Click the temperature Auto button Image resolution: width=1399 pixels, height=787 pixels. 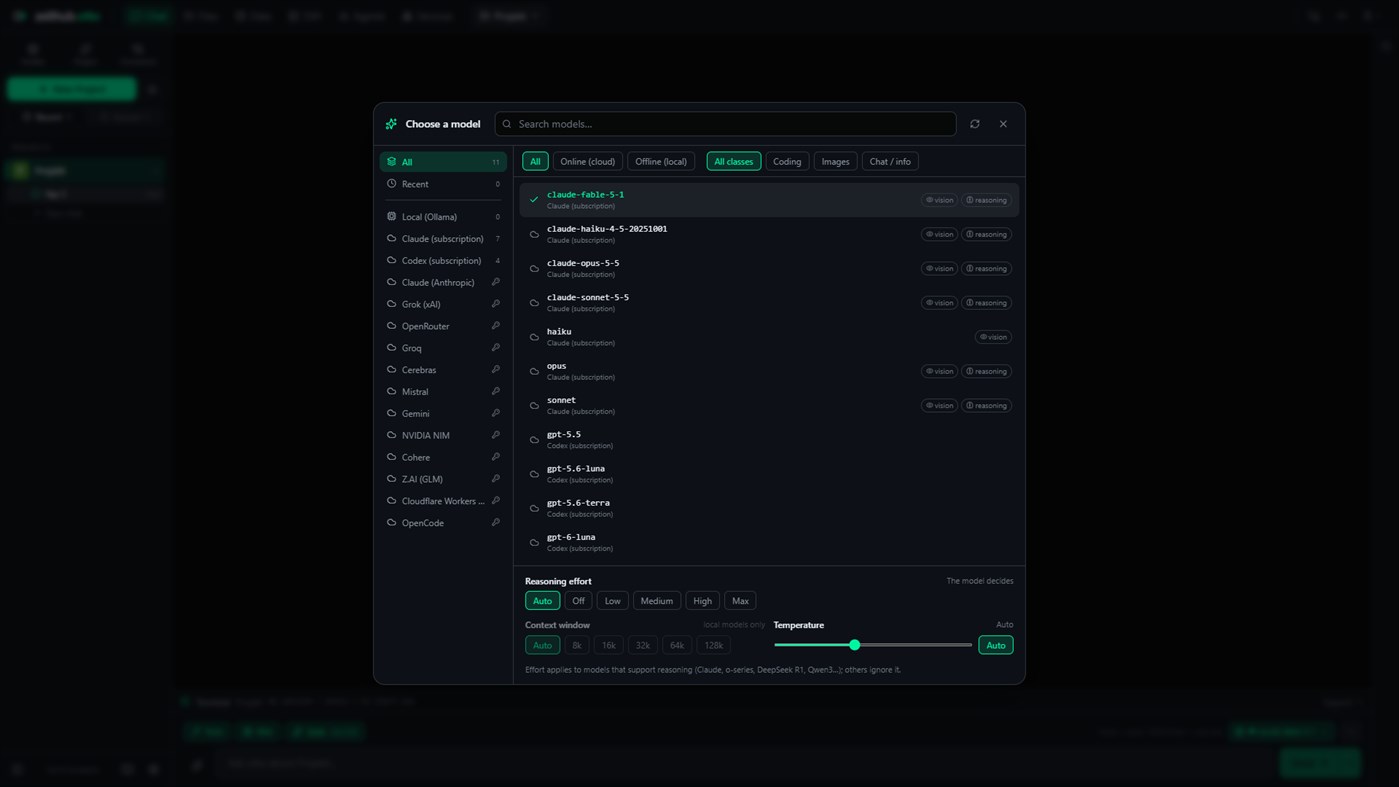[x=996, y=645]
